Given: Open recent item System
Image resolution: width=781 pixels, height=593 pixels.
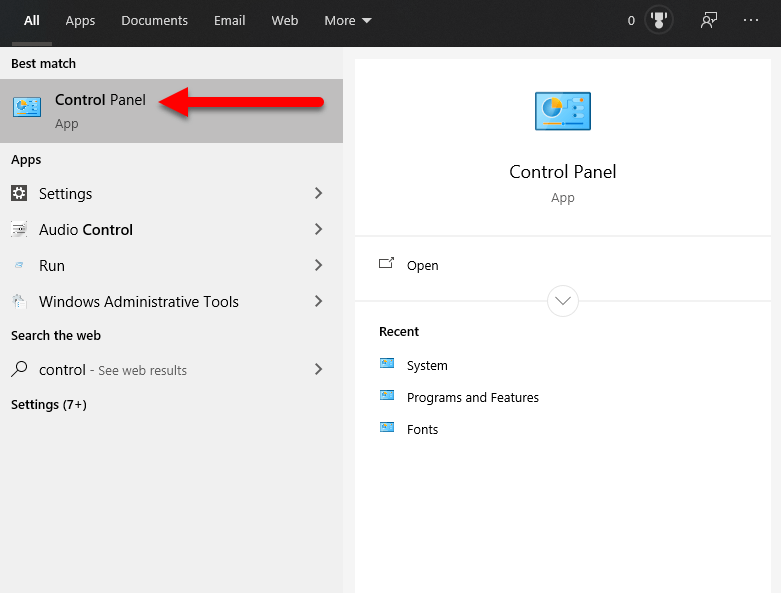Looking at the screenshot, I should pos(427,365).
